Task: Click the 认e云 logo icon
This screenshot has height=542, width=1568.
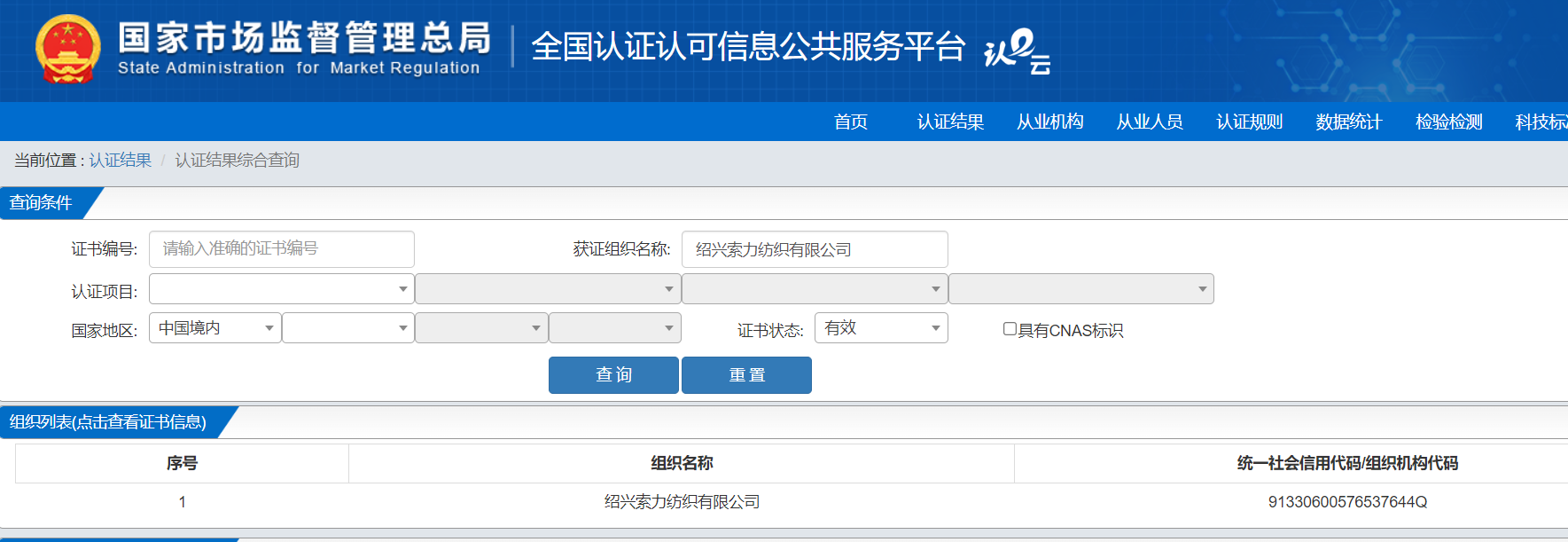Action: (x=1018, y=51)
